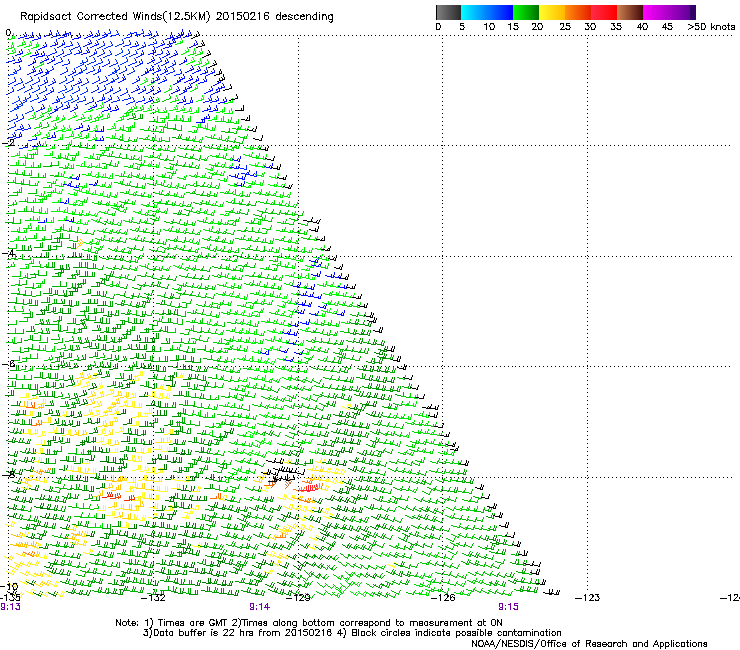
Task: Click the latitude label '-2' on left axis
Action: [8, 143]
